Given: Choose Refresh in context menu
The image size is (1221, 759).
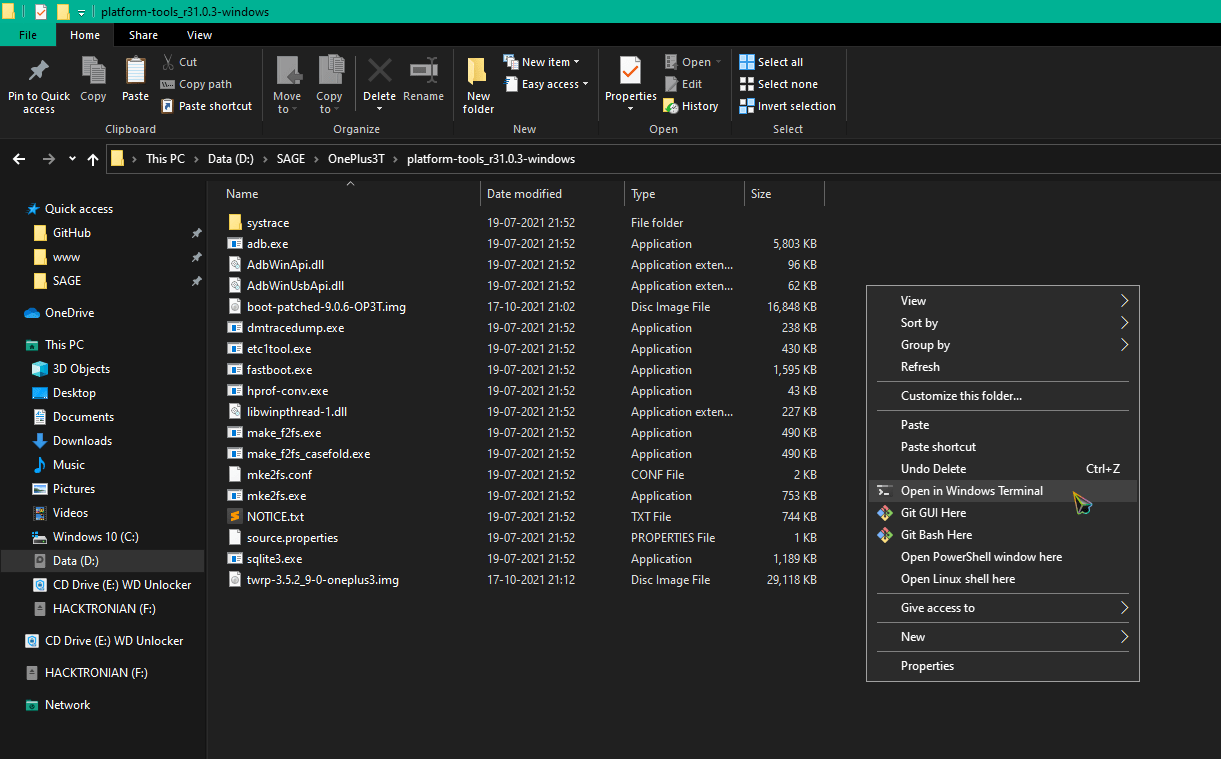Looking at the screenshot, I should 1003,367.
